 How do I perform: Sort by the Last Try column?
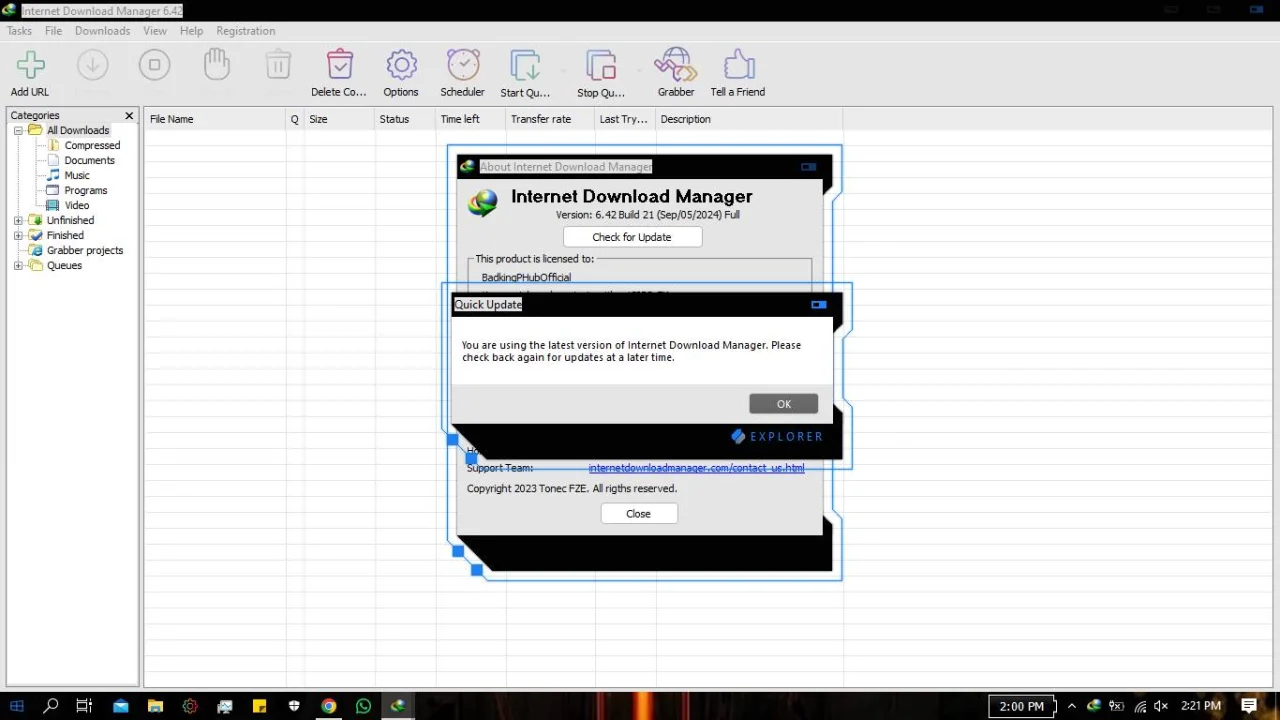pos(624,119)
